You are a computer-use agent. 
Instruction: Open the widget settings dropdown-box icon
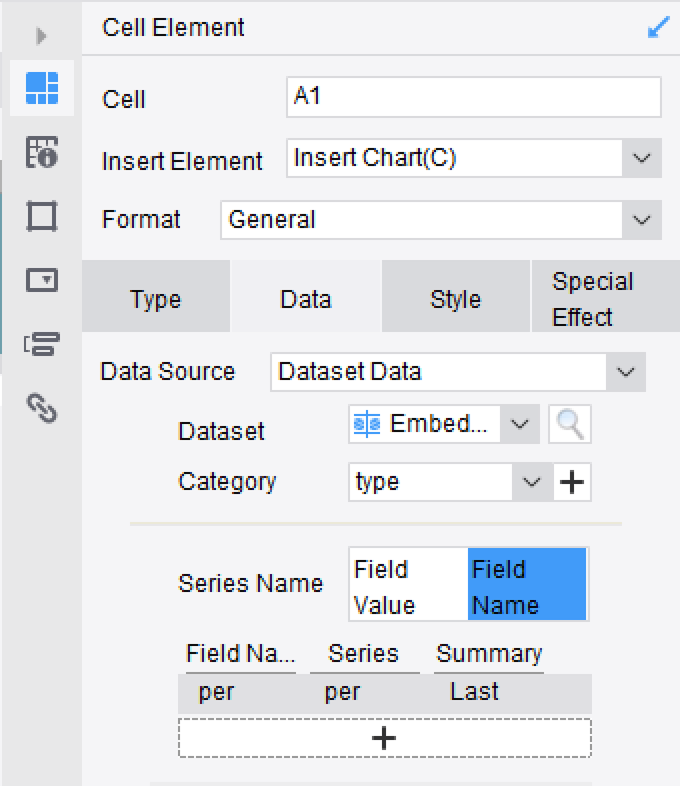[x=42, y=280]
